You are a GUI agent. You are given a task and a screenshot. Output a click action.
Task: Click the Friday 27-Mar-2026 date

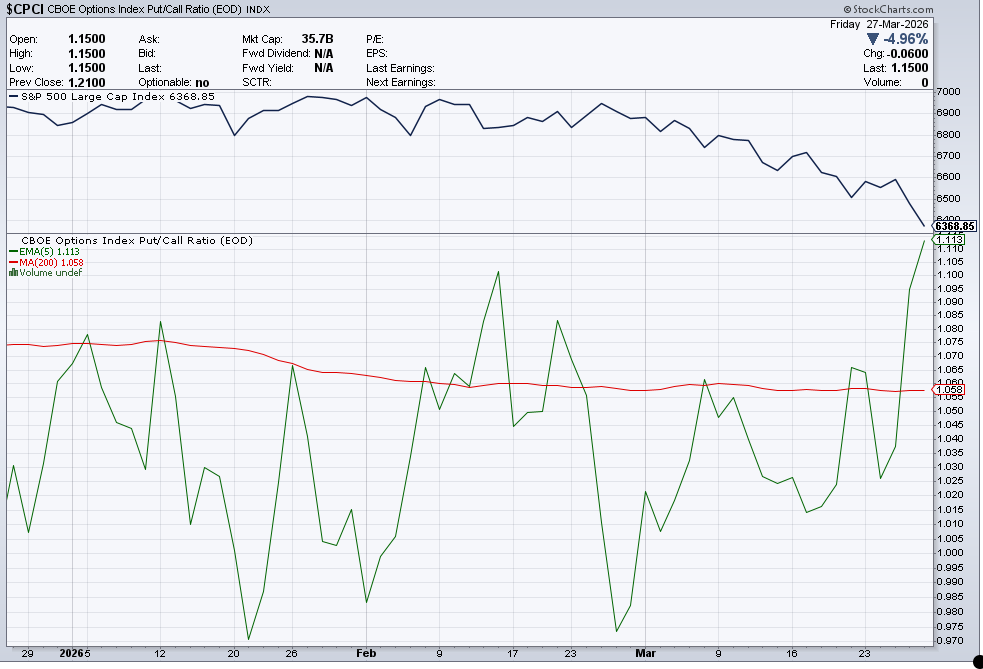(x=879, y=24)
